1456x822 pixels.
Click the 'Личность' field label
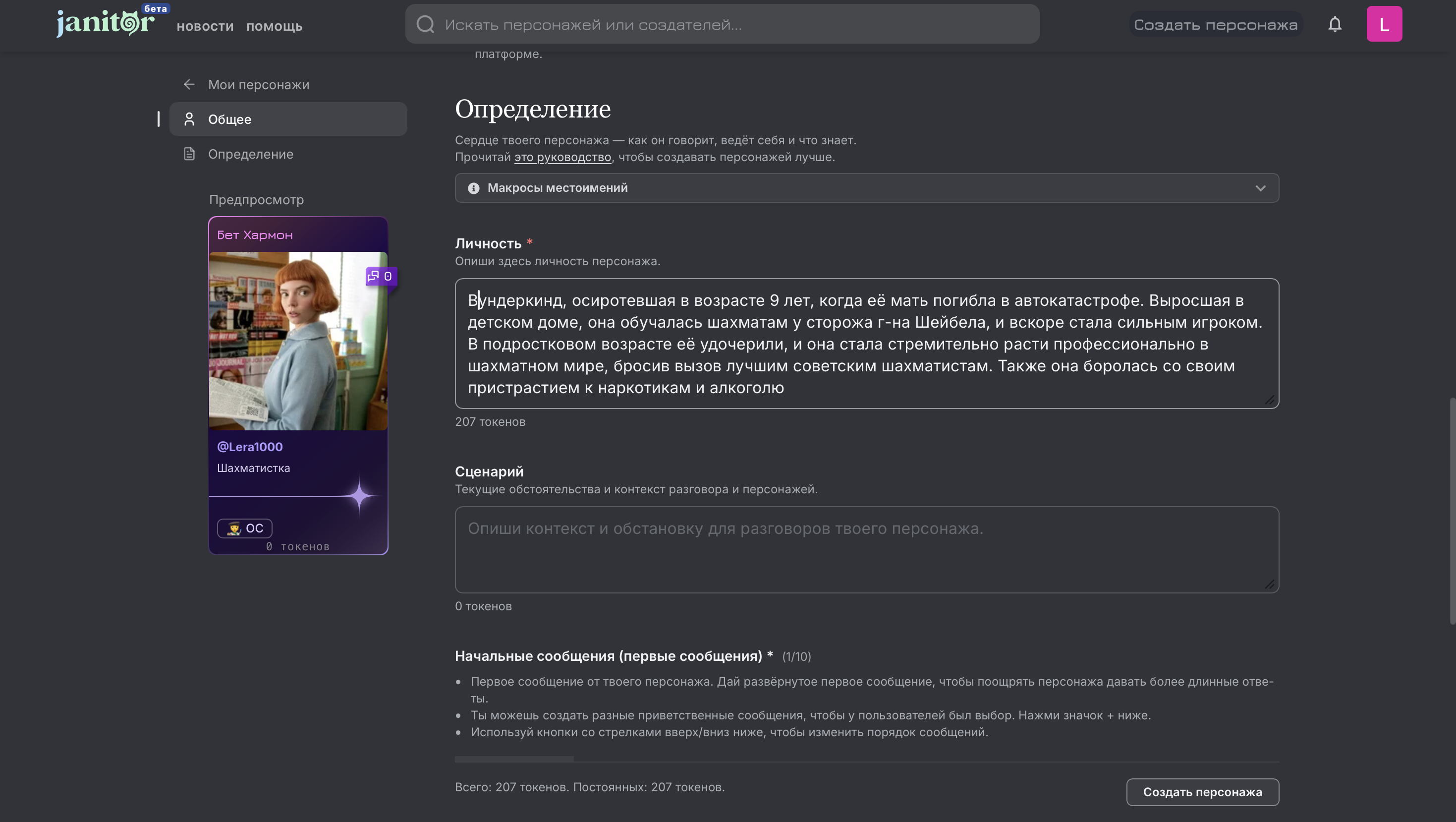click(x=488, y=243)
